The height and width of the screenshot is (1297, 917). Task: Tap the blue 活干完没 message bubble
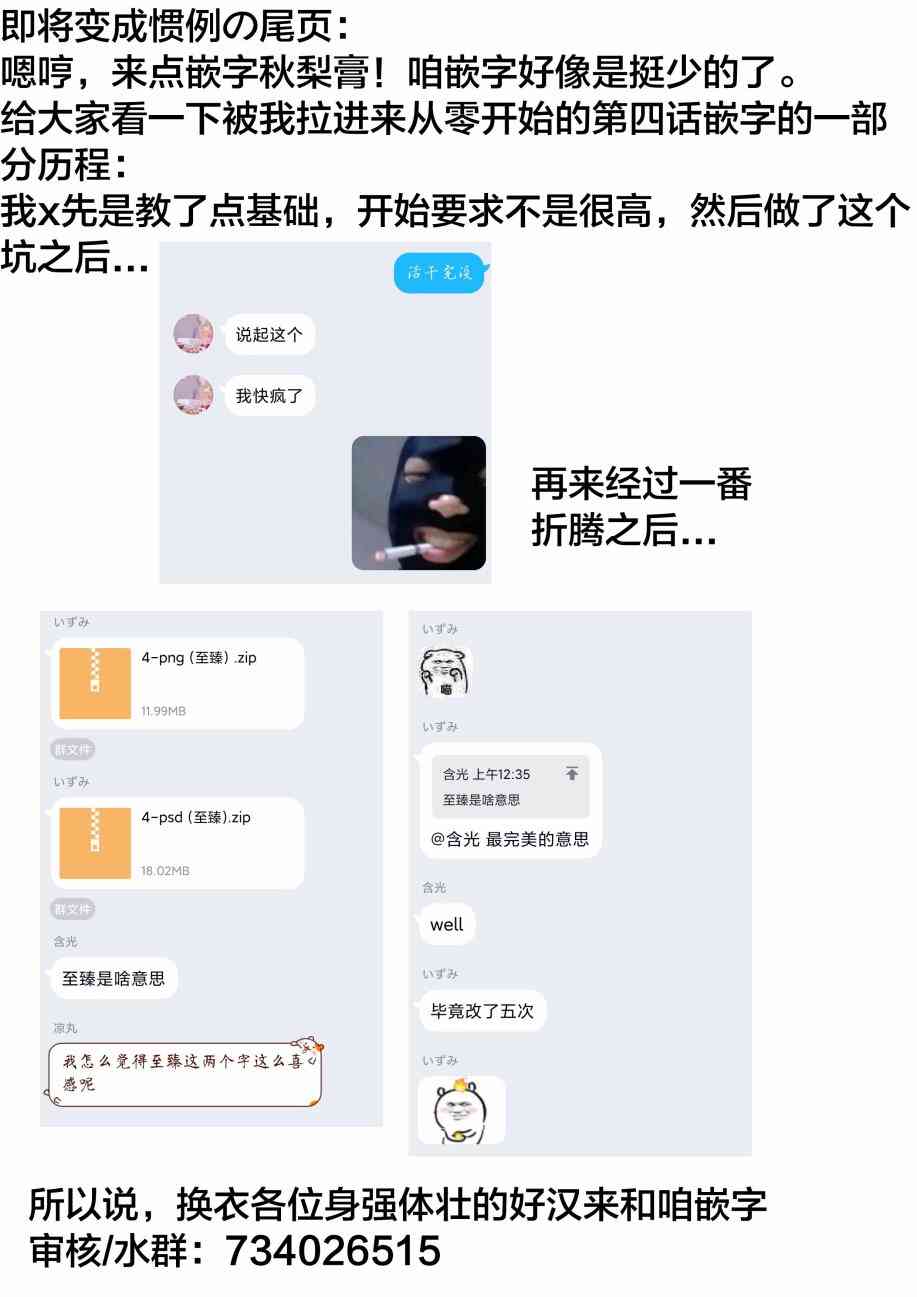pos(439,273)
